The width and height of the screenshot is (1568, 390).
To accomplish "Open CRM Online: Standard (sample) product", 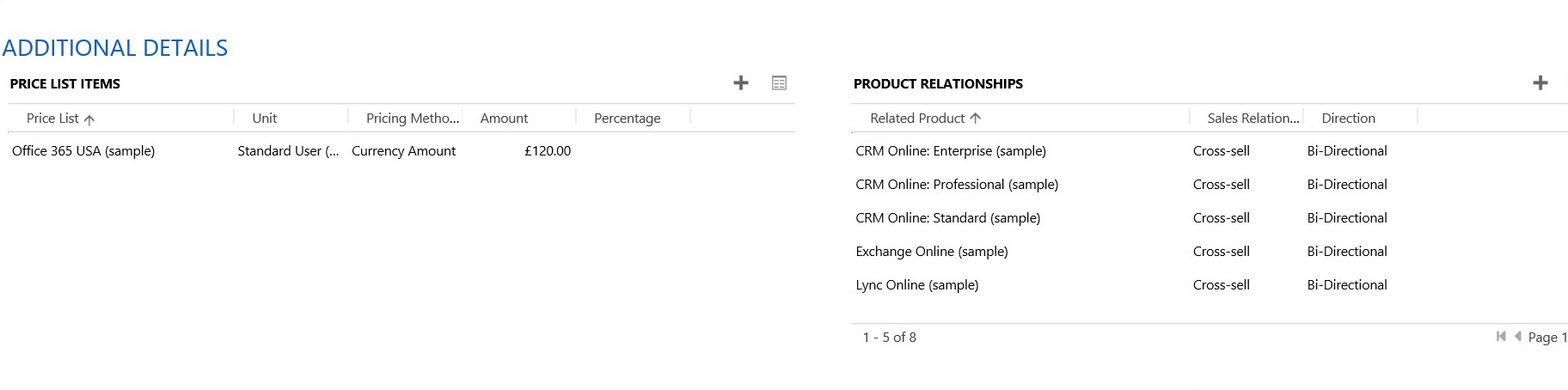I will click(x=947, y=218).
